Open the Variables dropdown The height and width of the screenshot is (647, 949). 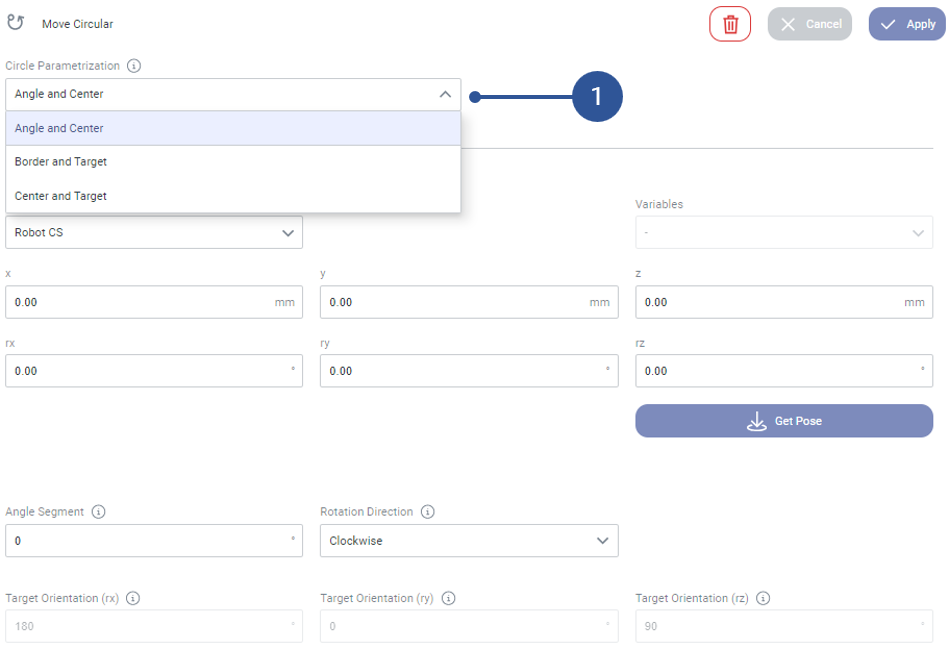point(784,232)
